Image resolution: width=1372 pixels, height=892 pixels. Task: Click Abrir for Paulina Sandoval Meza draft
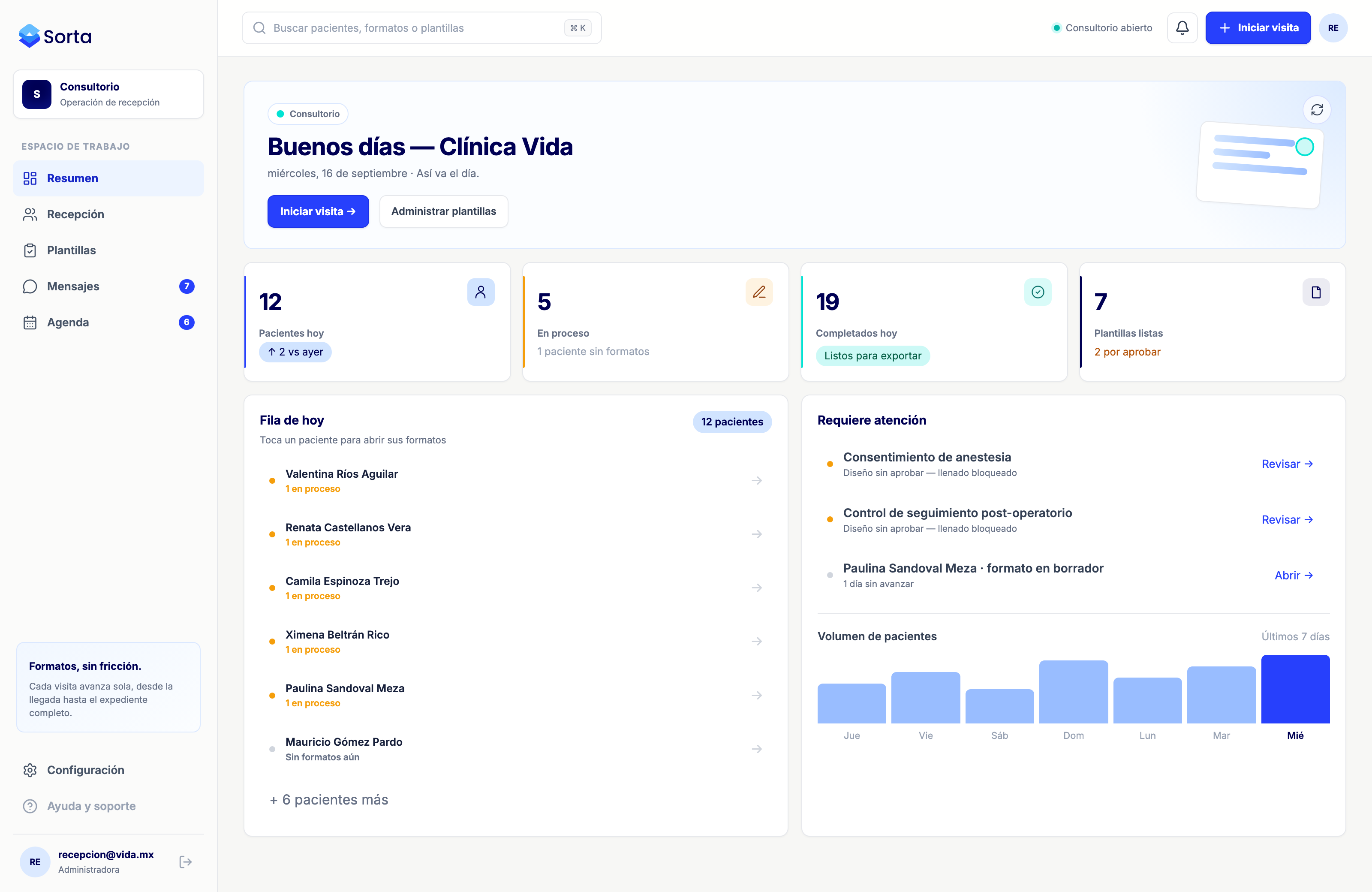click(1293, 576)
